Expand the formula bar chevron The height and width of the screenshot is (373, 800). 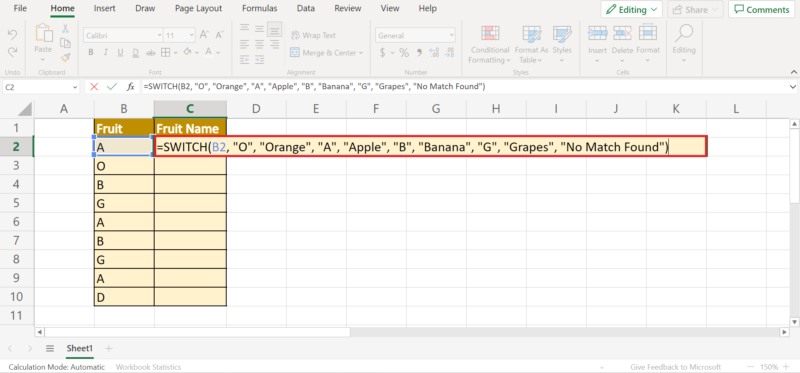(x=792, y=87)
